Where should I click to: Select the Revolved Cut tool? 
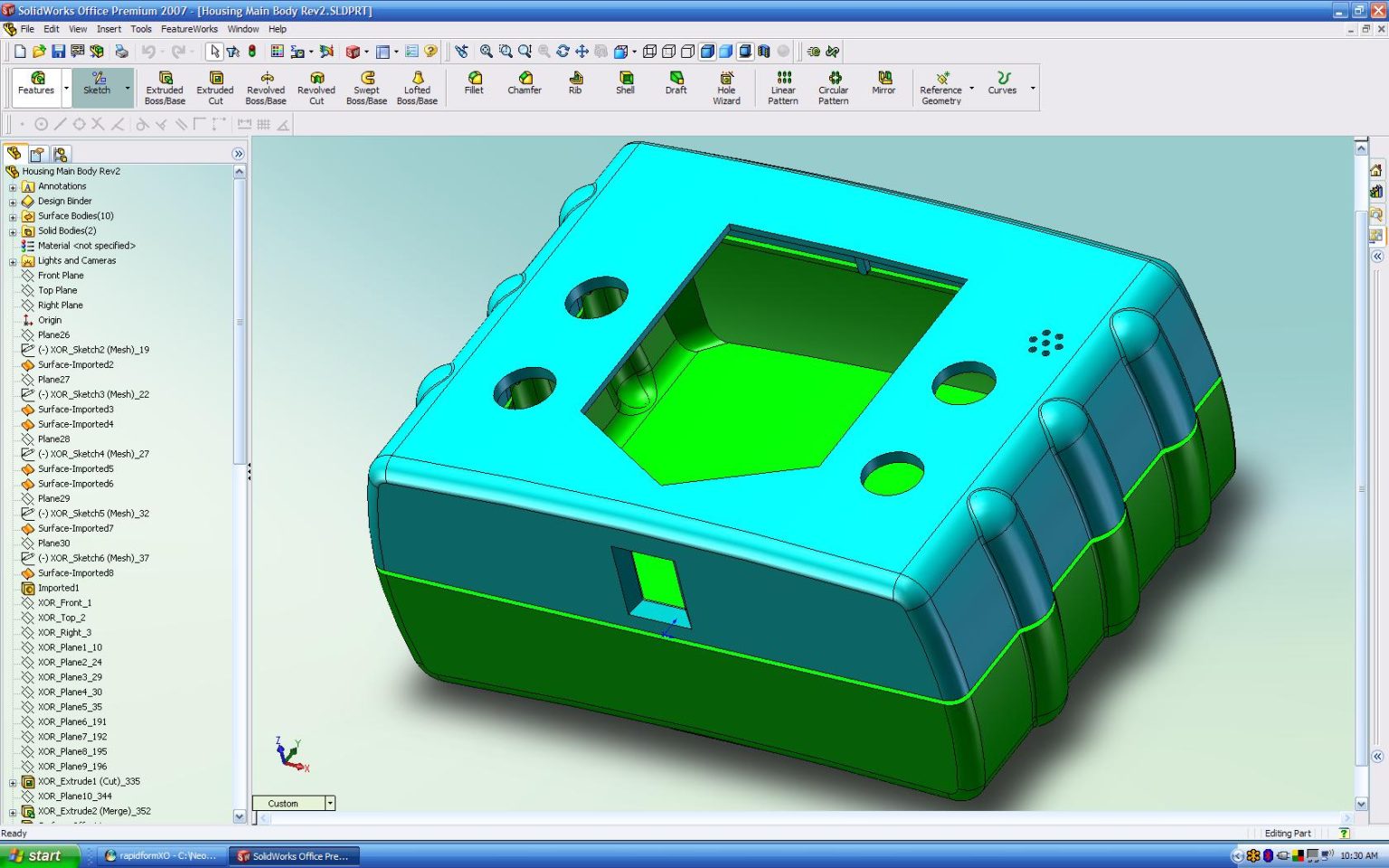click(x=317, y=88)
